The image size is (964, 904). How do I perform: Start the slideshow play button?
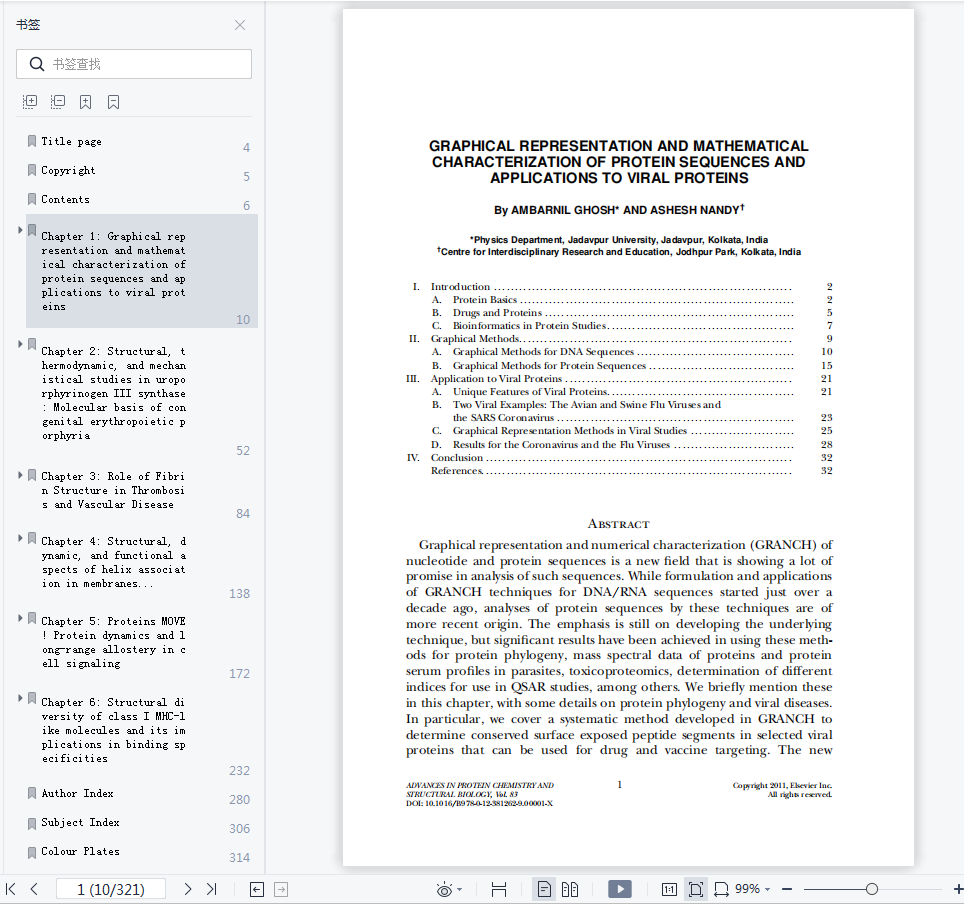(x=620, y=889)
